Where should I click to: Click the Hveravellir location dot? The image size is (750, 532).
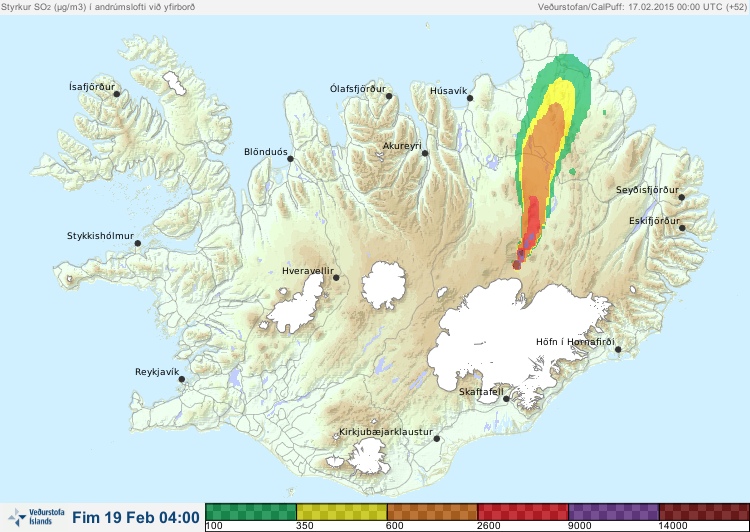coord(336,277)
